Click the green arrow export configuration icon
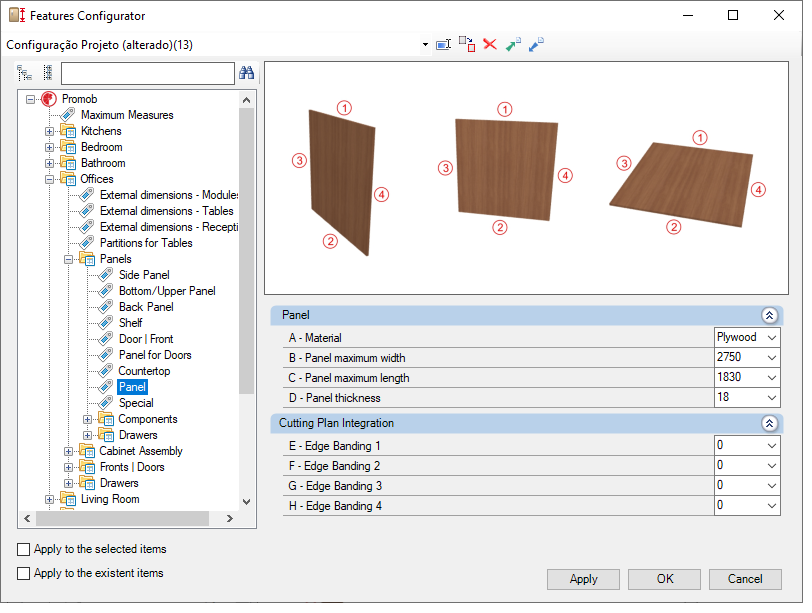 coord(513,45)
